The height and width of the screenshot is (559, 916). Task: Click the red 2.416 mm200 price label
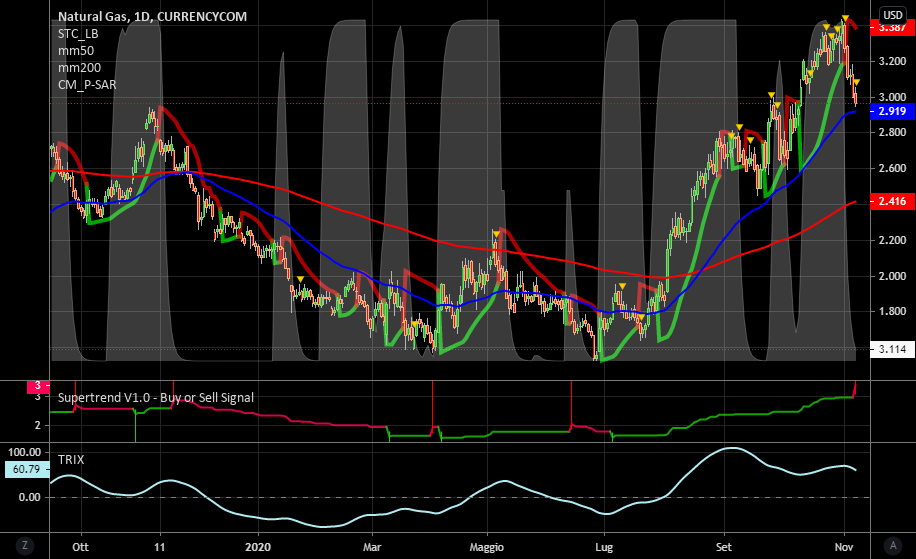tap(893, 201)
